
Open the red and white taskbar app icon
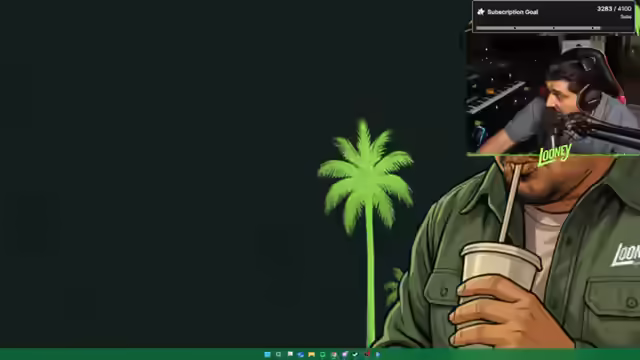[334, 355]
